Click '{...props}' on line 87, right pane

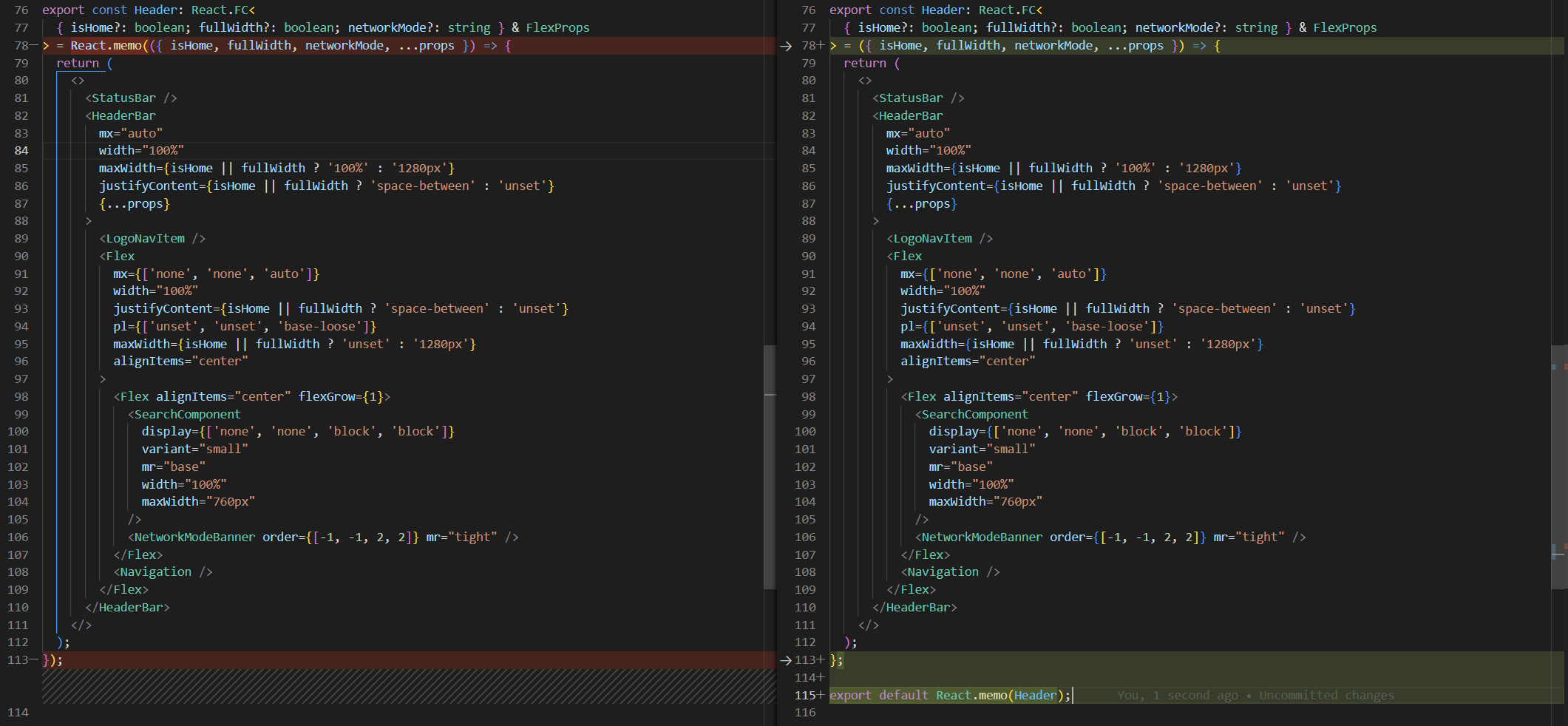922,204
